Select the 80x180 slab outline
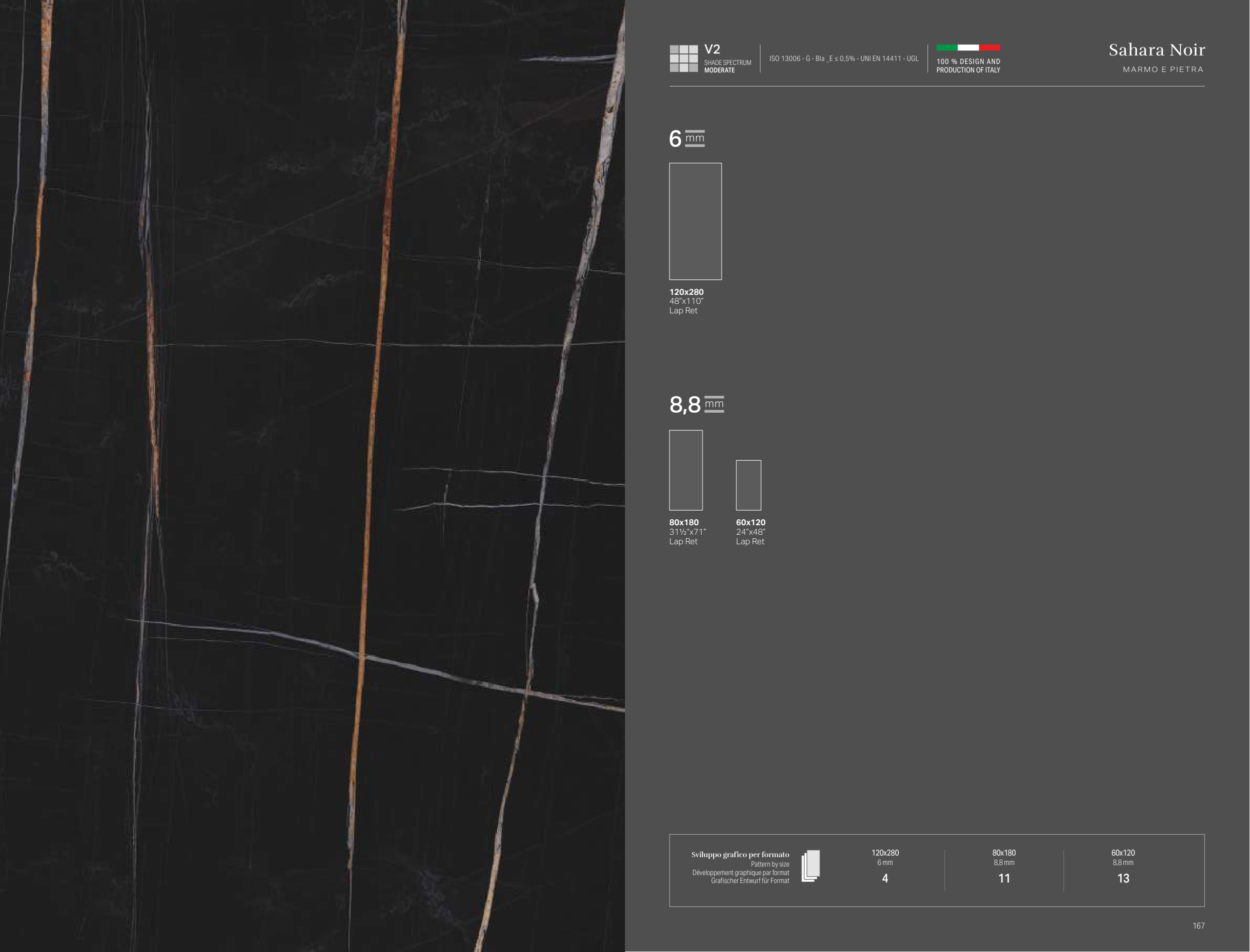The height and width of the screenshot is (952, 1250). [685, 470]
